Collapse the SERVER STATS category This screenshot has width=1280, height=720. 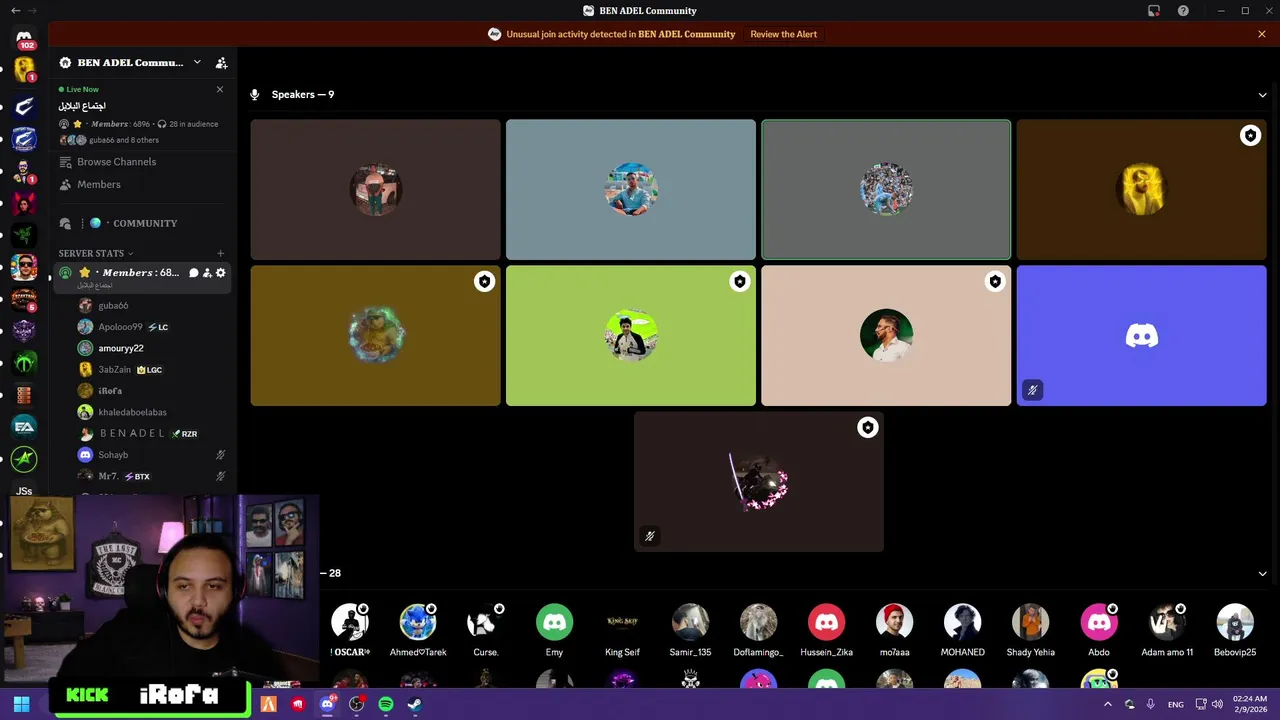click(x=95, y=253)
